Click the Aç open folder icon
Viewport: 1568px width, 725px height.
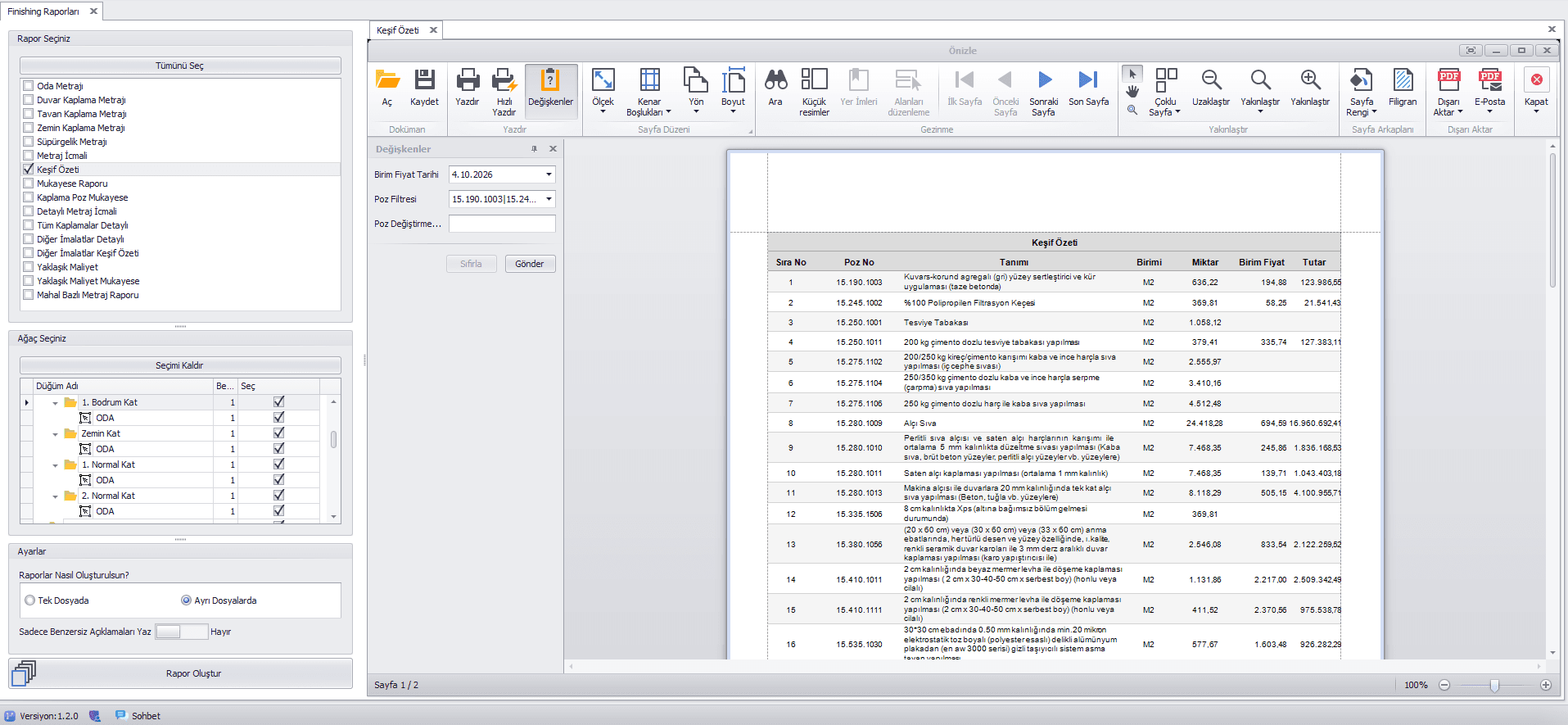[x=387, y=80]
